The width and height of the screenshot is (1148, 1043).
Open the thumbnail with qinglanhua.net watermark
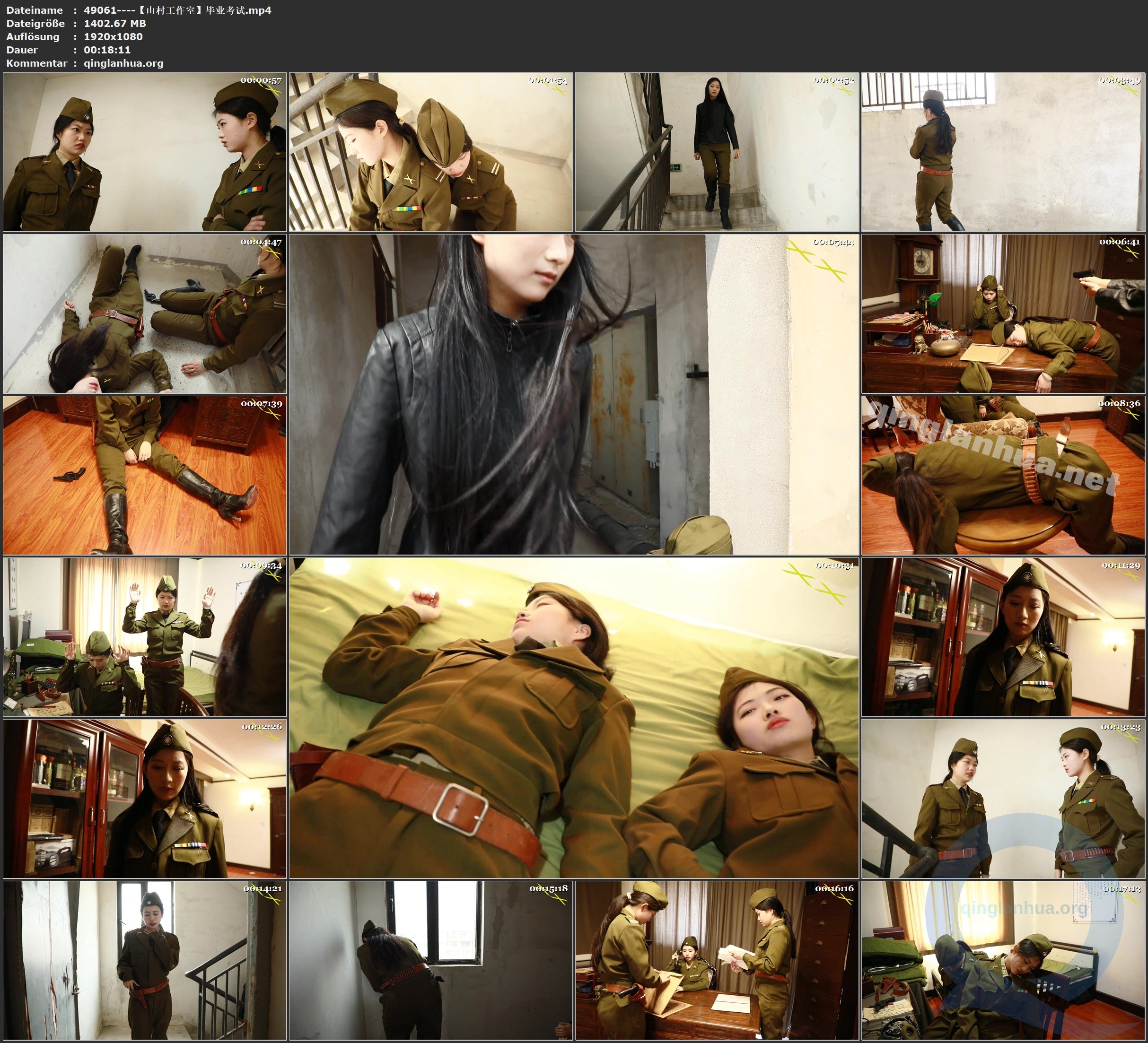1003,475
